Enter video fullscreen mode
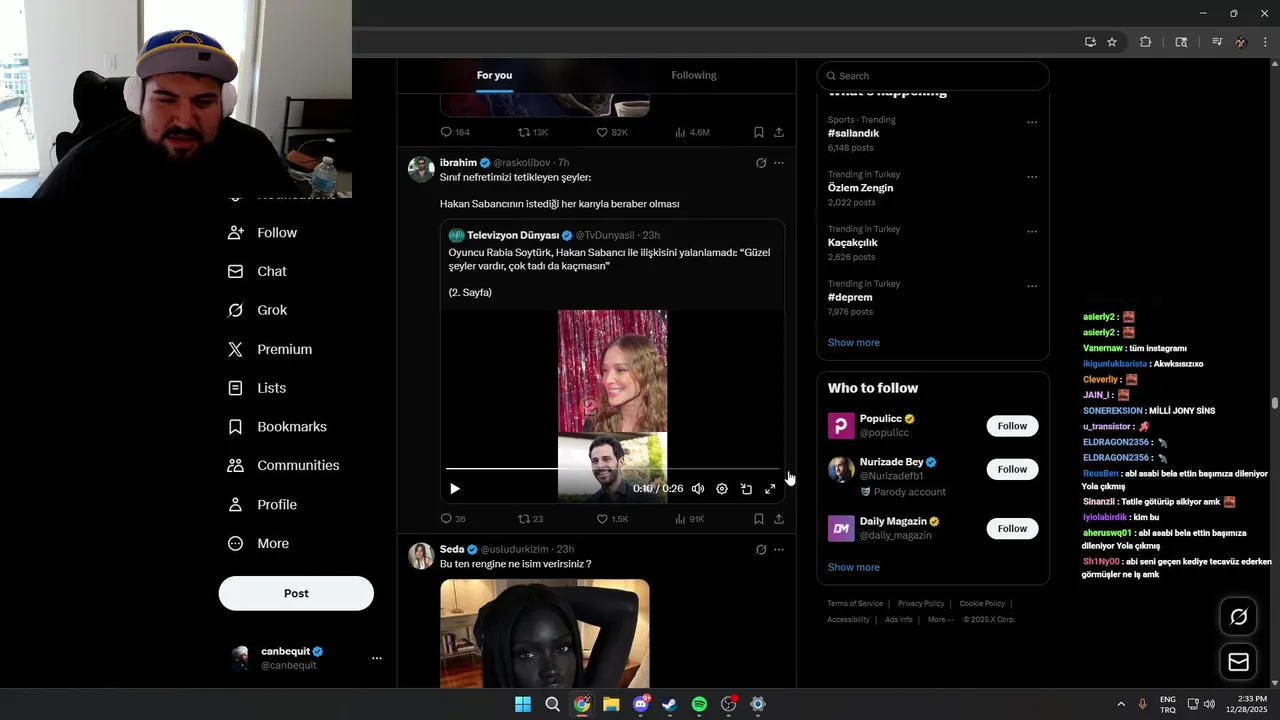The image size is (1280, 720). (x=770, y=489)
